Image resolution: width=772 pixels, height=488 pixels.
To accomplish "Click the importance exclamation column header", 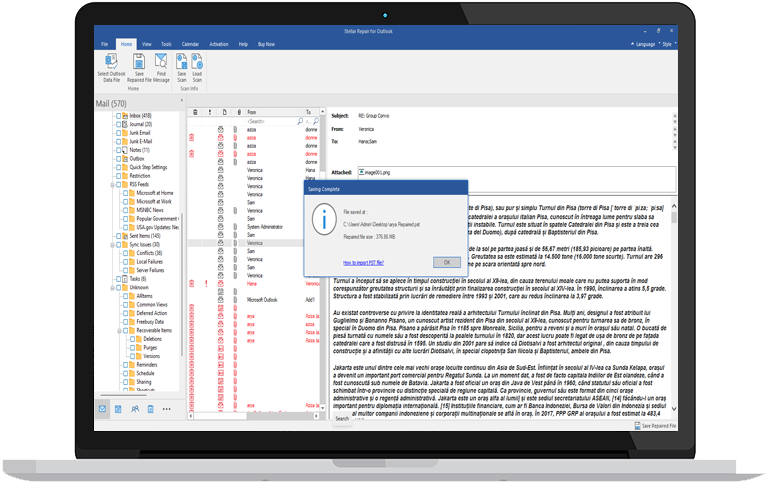I will [x=210, y=112].
